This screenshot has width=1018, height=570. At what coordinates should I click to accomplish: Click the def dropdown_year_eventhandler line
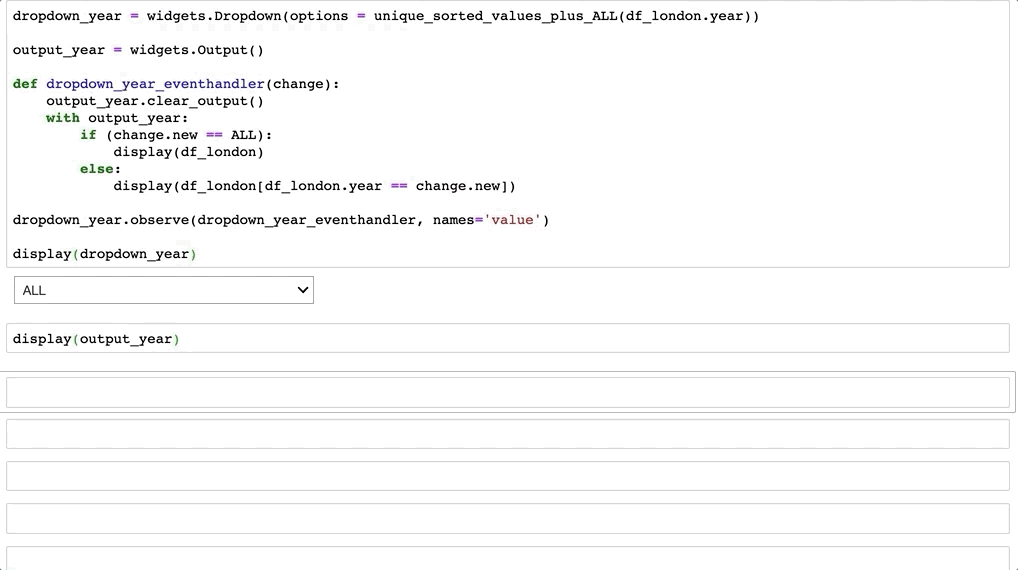(176, 84)
